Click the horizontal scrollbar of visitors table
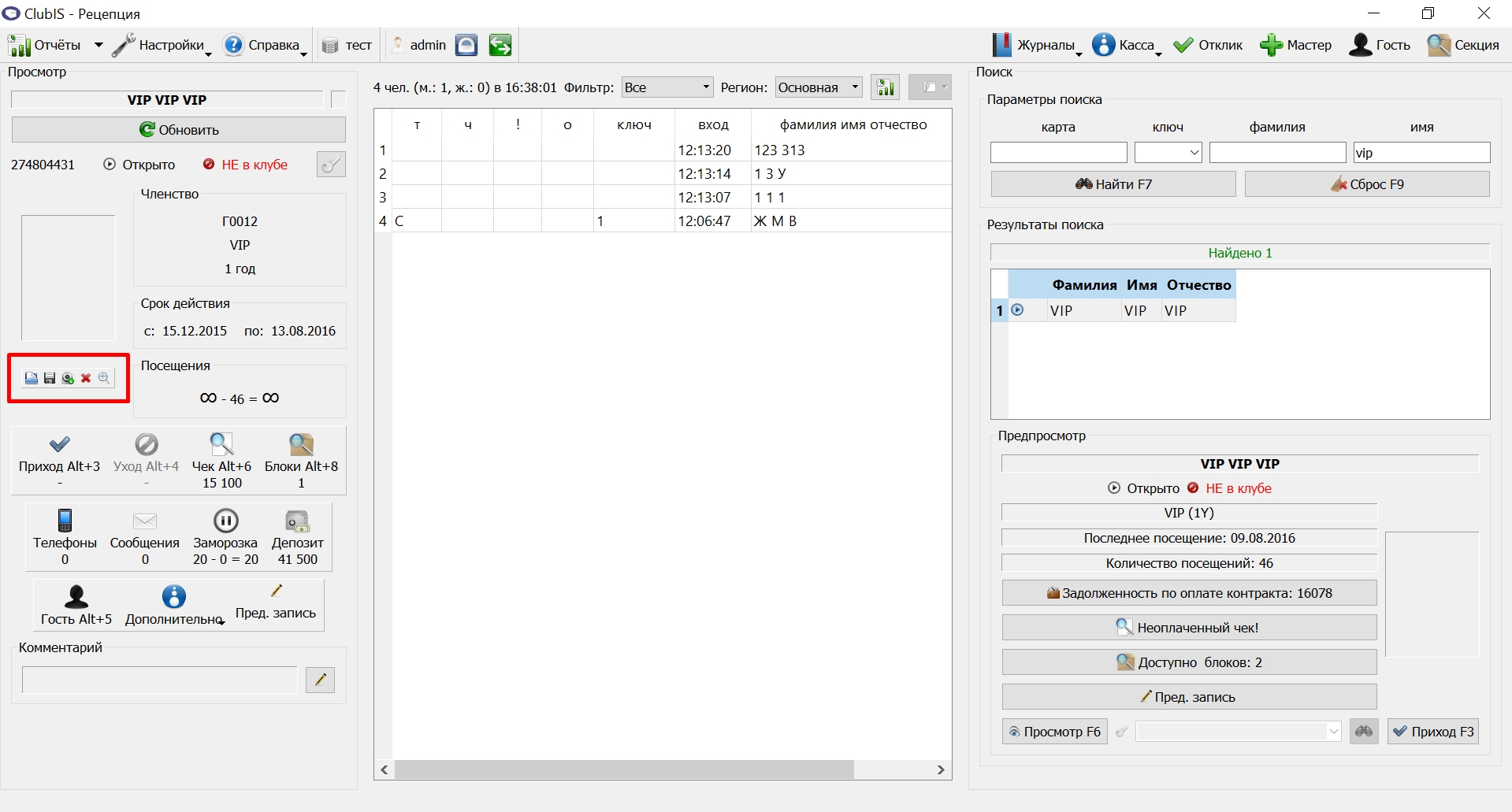 click(x=624, y=769)
